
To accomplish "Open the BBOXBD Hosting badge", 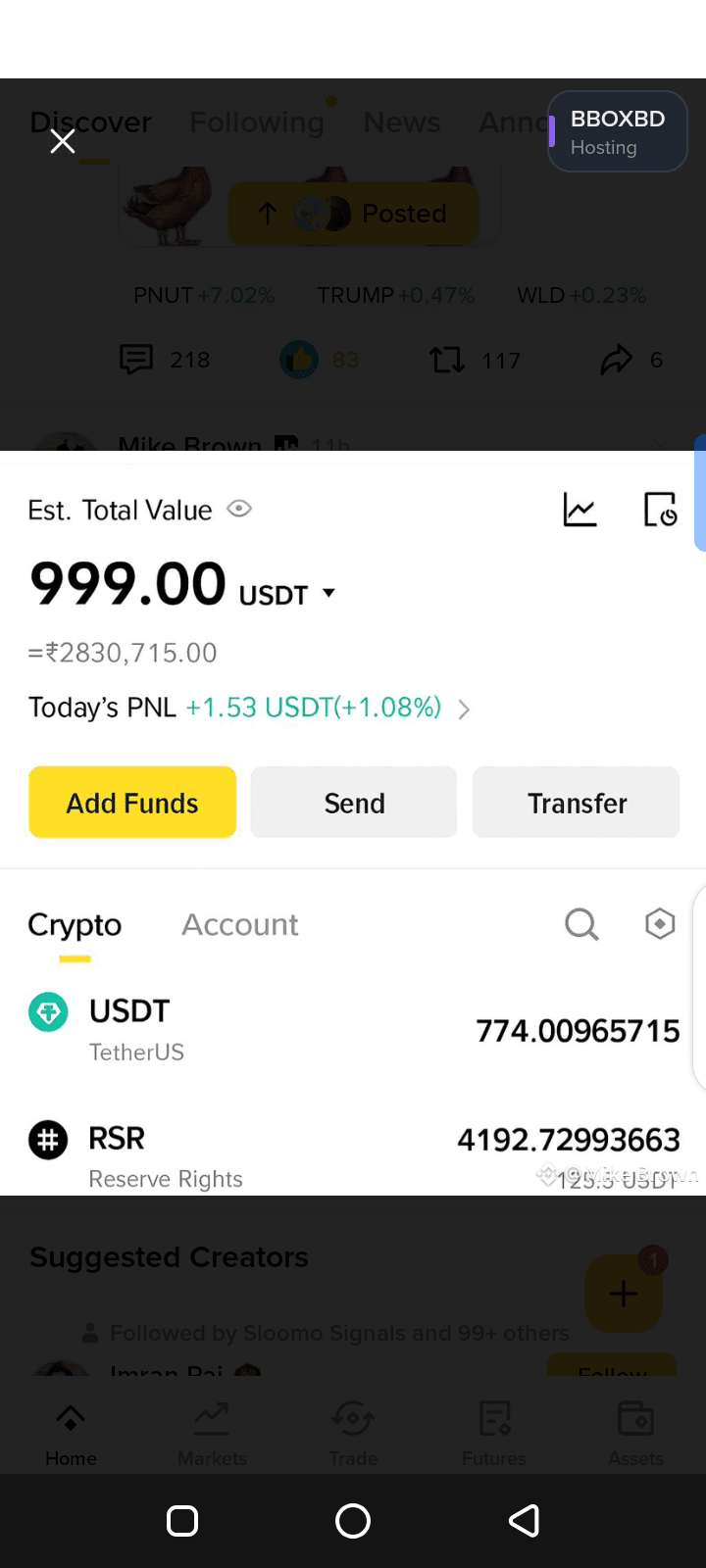I will pyautogui.click(x=617, y=131).
